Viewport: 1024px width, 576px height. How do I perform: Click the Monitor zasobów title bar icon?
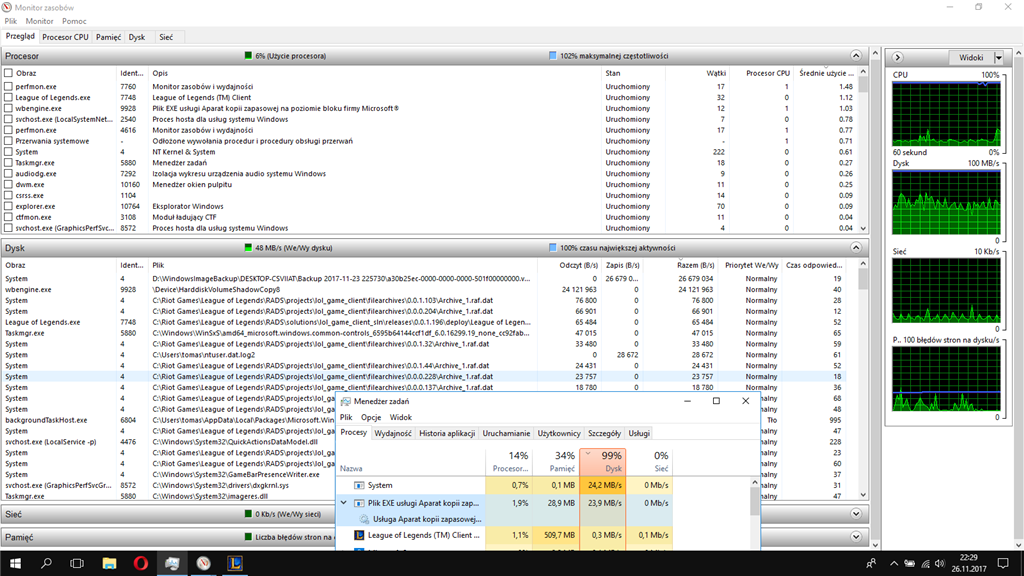[7, 7]
